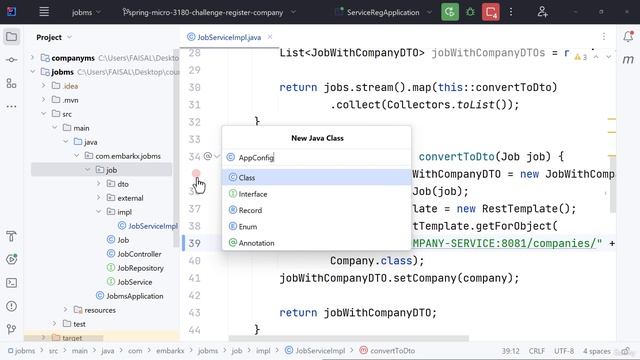Click JobServiceImpl breadcrumb in navigation bar
This screenshot has height=360, width=640.
coord(315,351)
